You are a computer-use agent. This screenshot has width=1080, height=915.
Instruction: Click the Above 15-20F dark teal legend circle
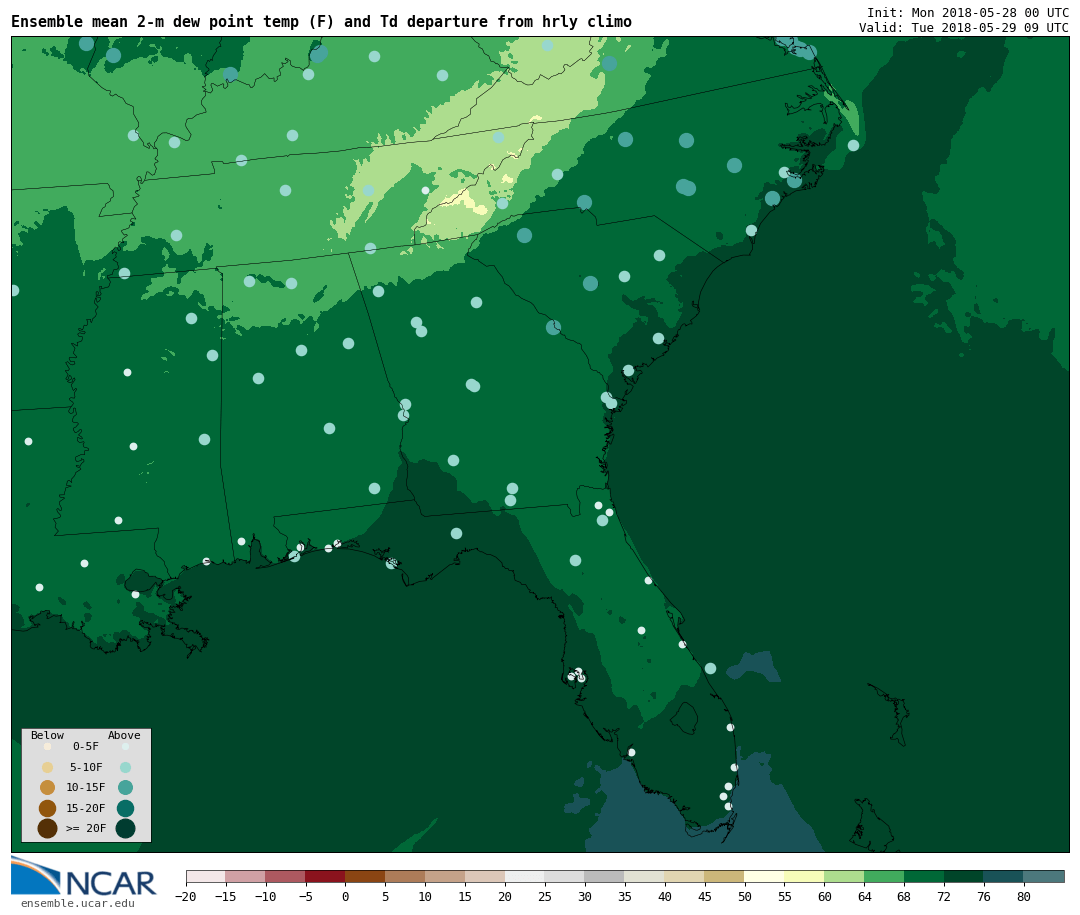pyautogui.click(x=125, y=808)
